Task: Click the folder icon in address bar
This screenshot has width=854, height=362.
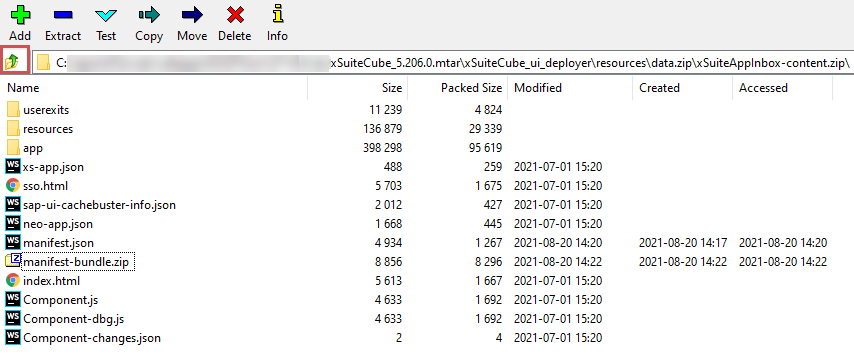Action: pyautogui.click(x=44, y=63)
